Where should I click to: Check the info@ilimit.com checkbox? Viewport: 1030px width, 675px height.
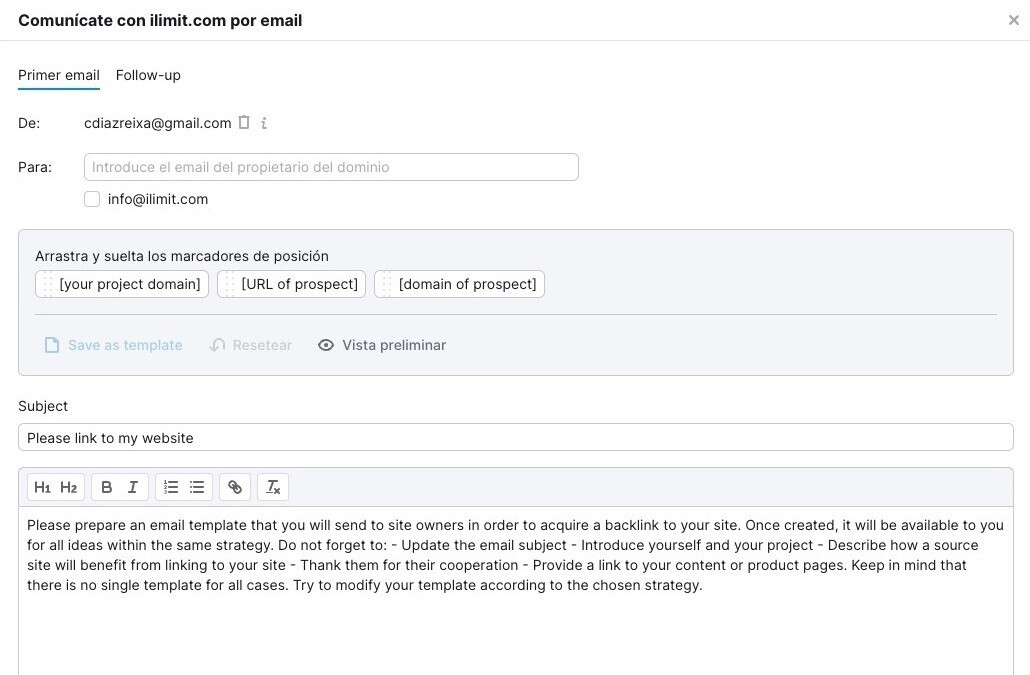(x=92, y=199)
